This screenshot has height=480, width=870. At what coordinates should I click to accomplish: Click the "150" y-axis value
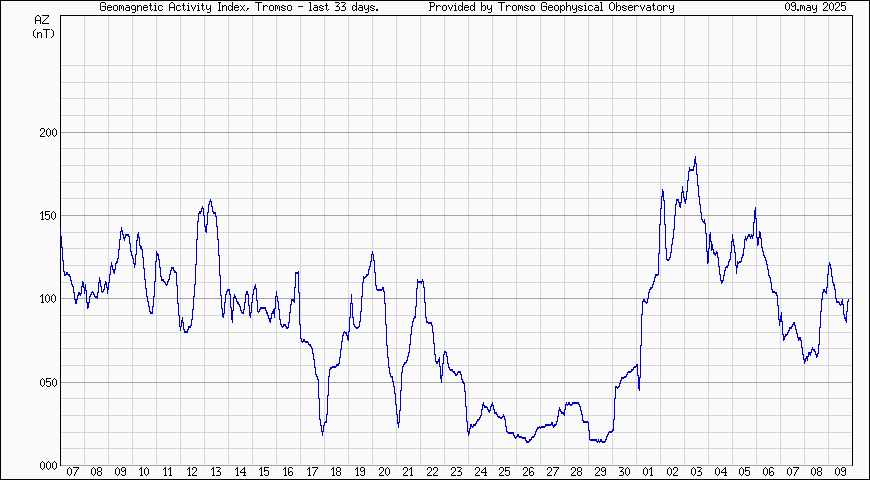[48, 216]
